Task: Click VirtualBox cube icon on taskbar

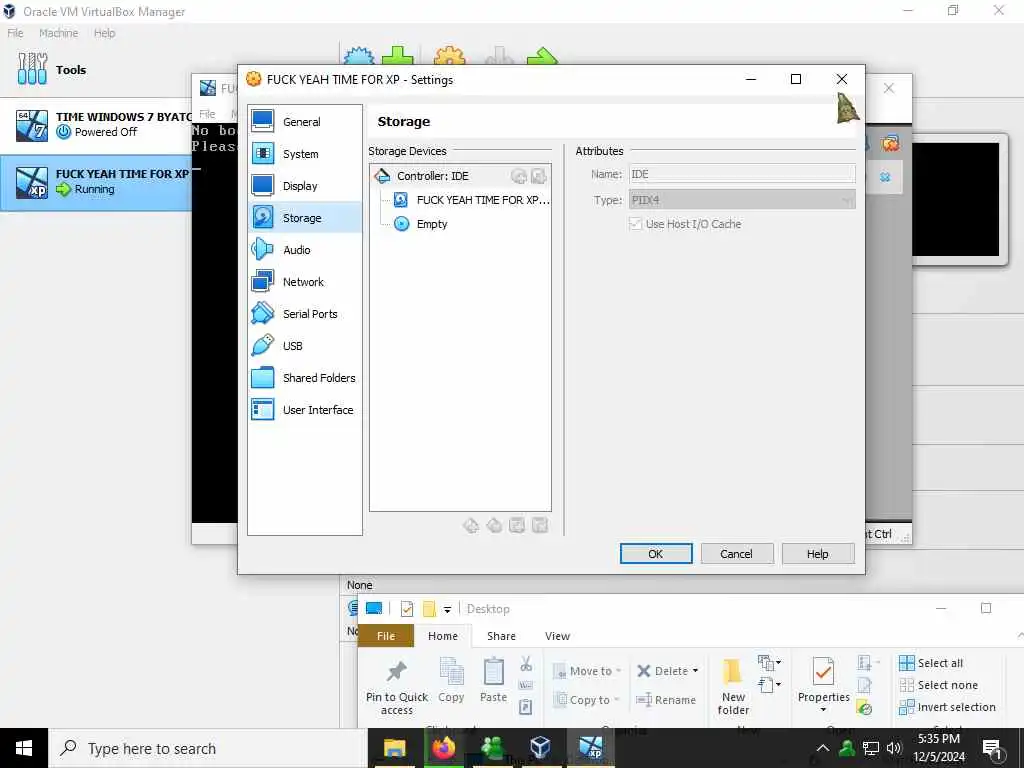Action: 541,748
